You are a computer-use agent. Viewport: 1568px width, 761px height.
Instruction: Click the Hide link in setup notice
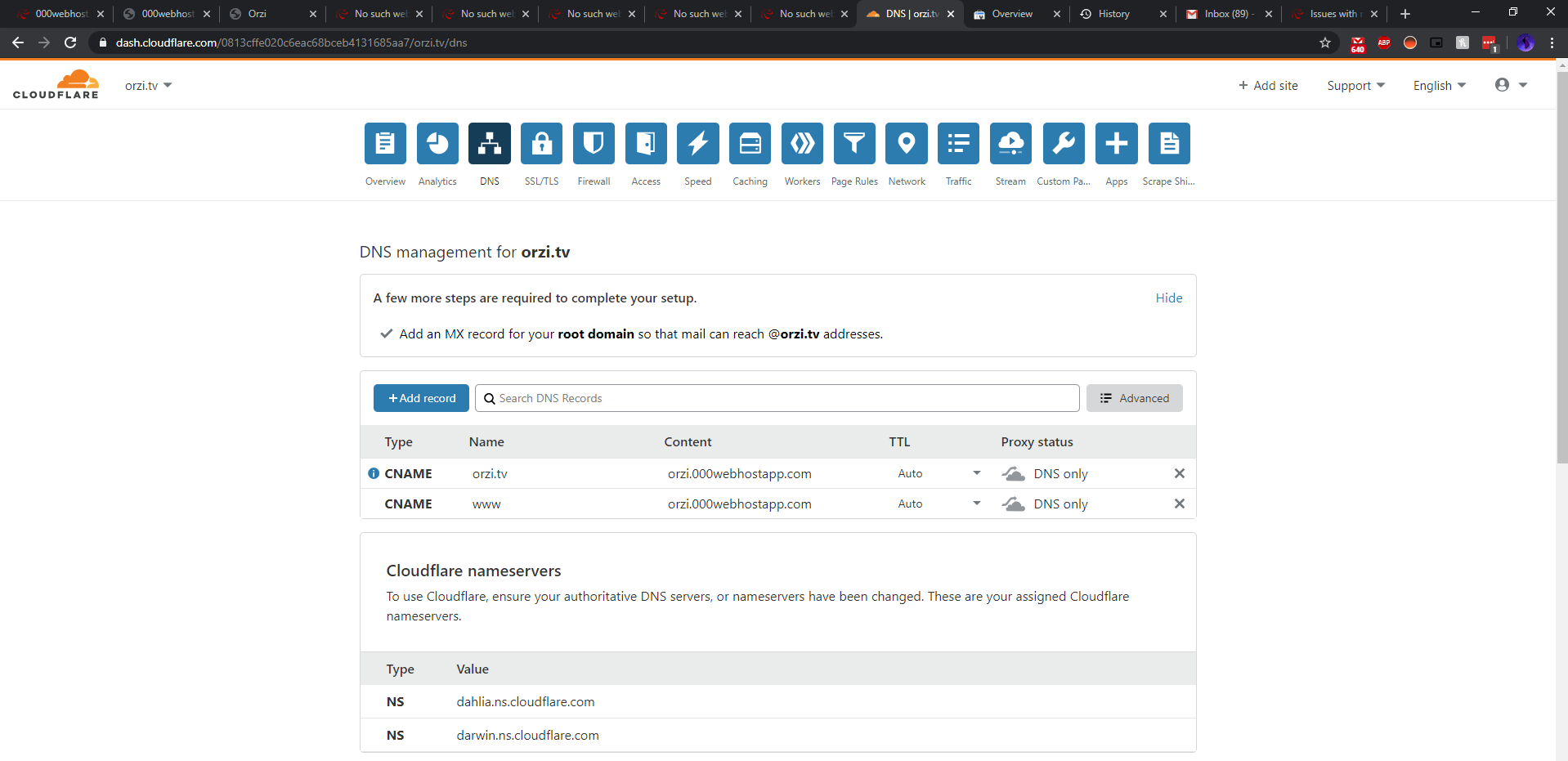[x=1169, y=298]
